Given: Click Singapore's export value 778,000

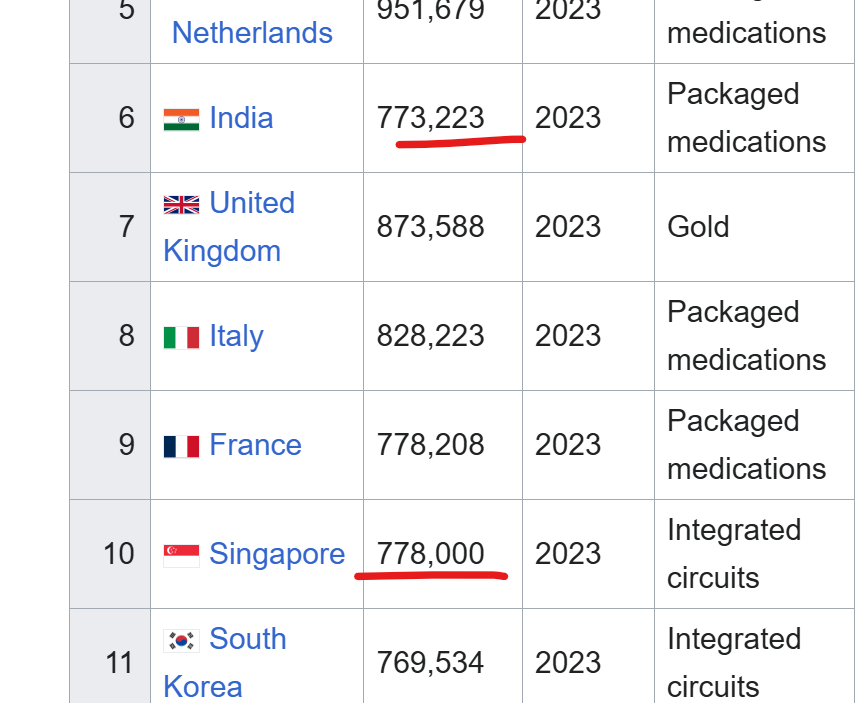Looking at the screenshot, I should (430, 554).
